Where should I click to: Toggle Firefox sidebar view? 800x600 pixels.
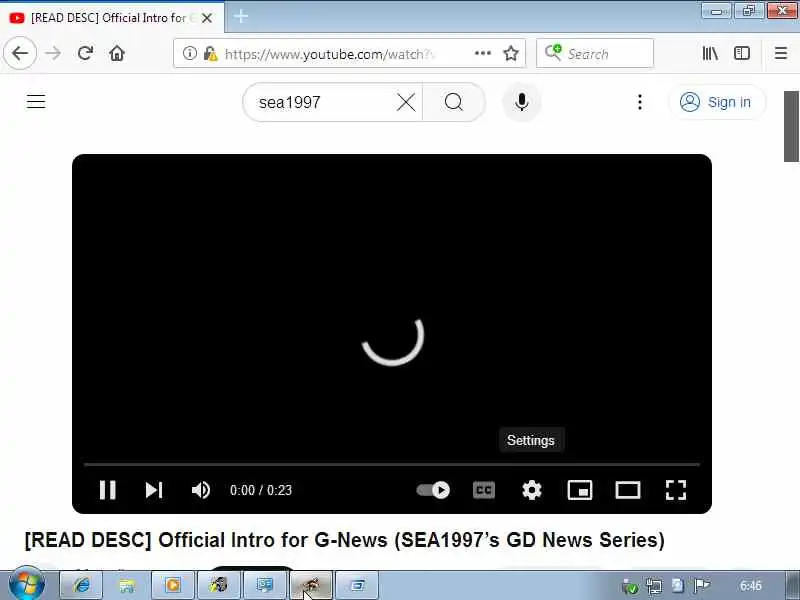742,53
